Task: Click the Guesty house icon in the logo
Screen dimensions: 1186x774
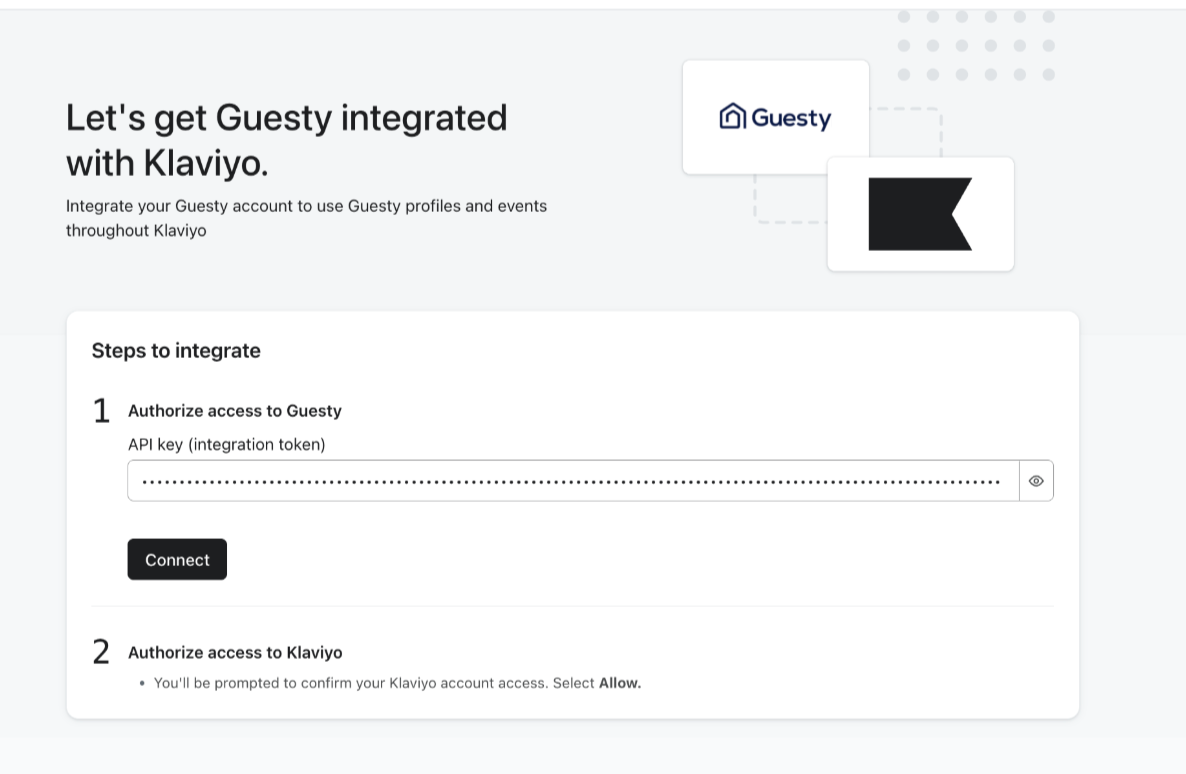Action: pos(732,117)
